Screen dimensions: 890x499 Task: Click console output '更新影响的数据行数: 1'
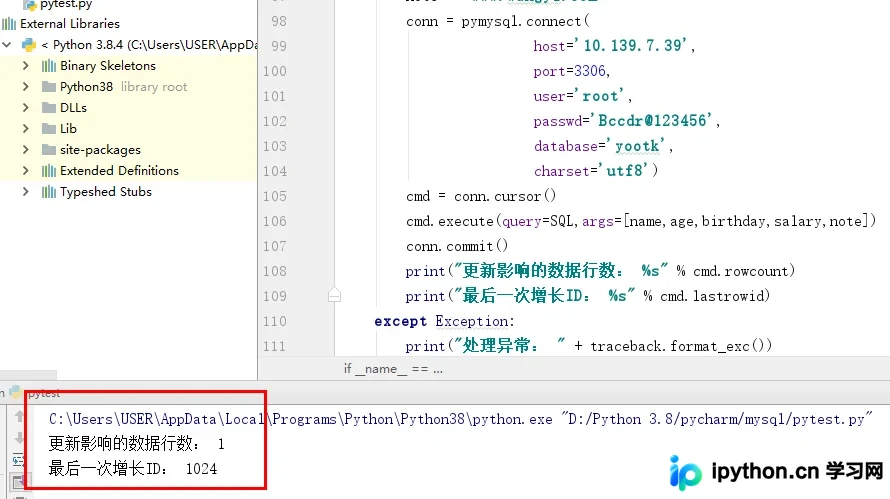point(137,443)
